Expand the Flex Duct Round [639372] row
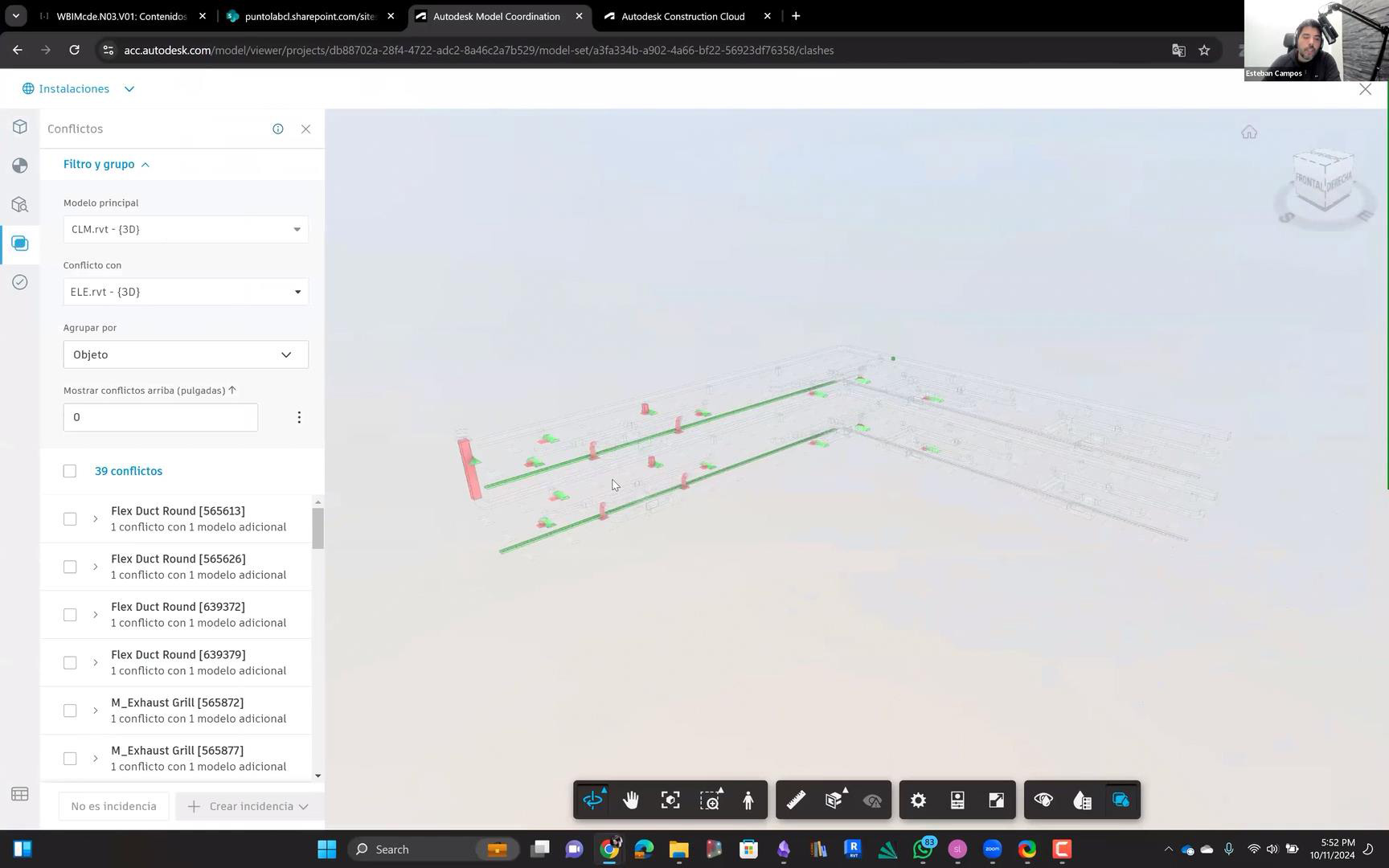The image size is (1389, 868). tap(95, 615)
